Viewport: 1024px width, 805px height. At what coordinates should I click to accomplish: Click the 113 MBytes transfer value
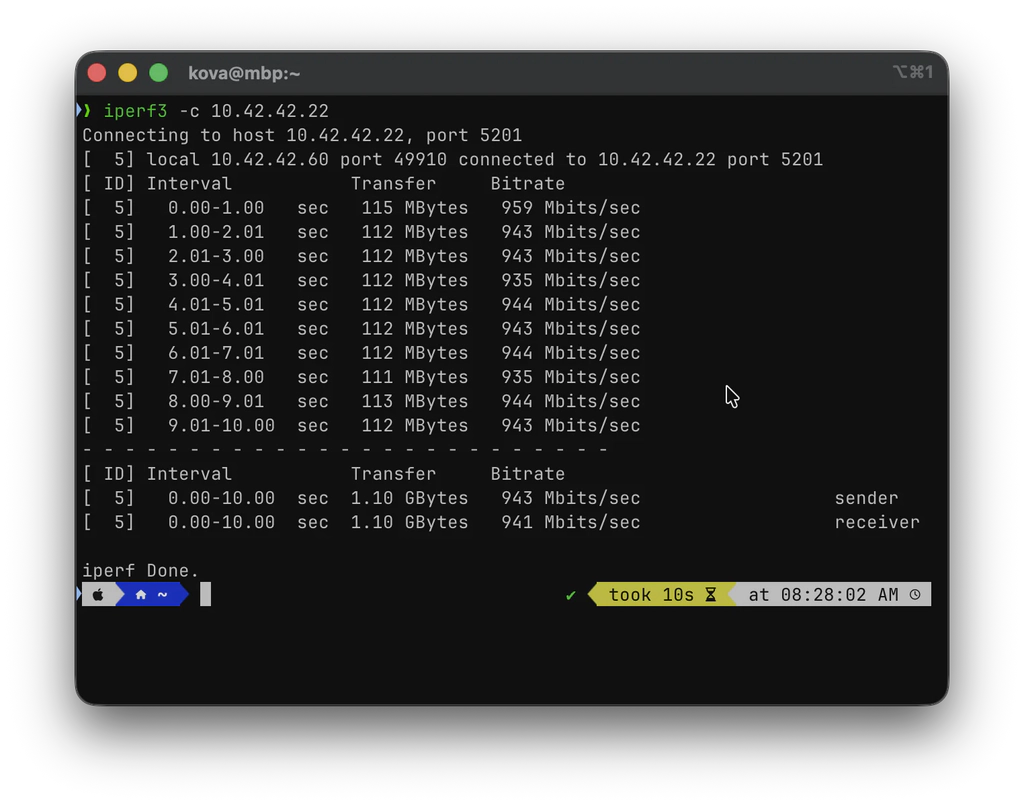pos(415,401)
